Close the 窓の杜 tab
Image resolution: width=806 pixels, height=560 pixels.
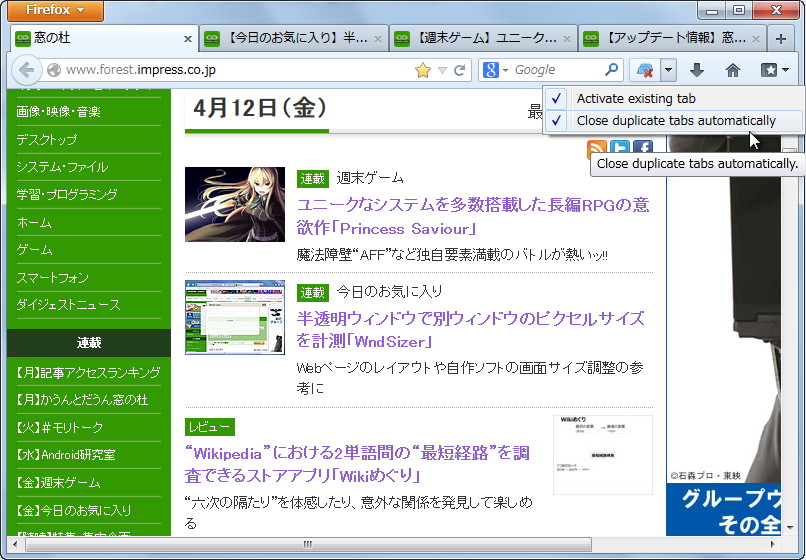[188, 39]
